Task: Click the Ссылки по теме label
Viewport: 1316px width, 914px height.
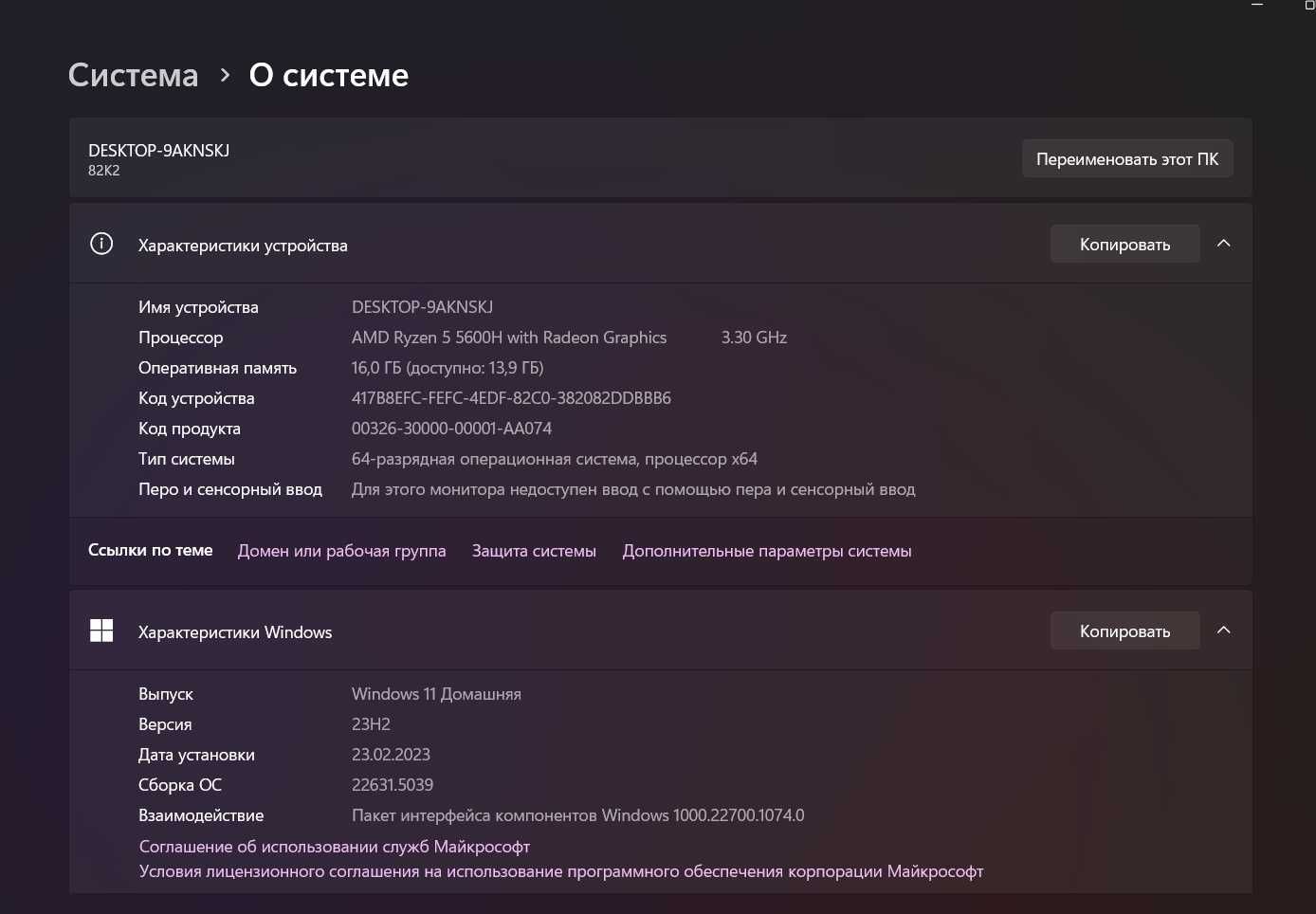Action: coord(150,550)
